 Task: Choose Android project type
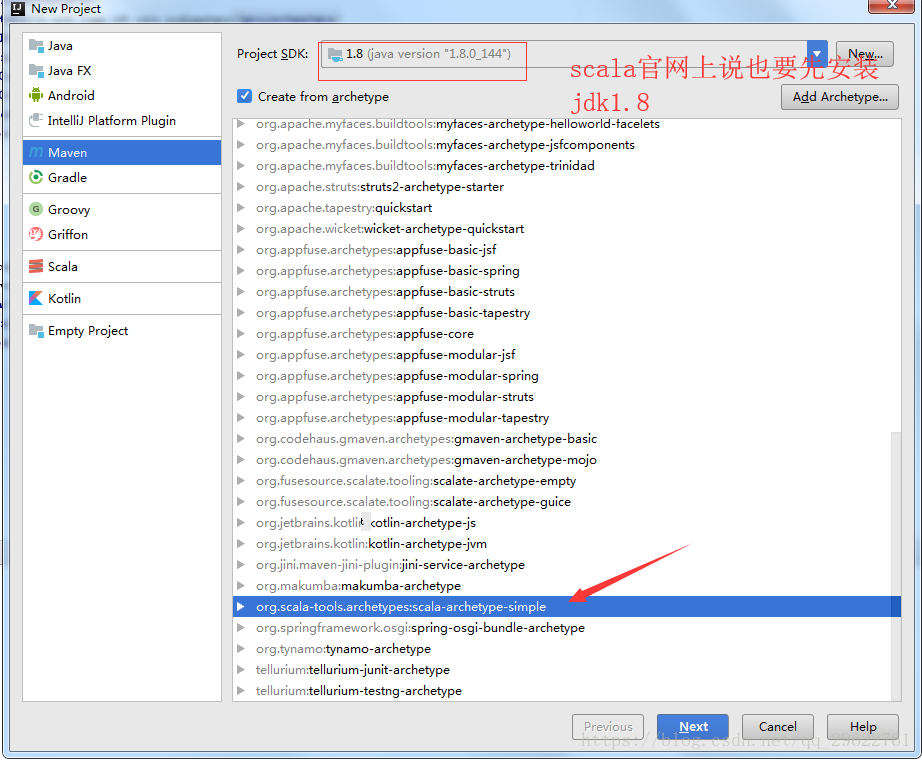pyautogui.click(x=122, y=95)
